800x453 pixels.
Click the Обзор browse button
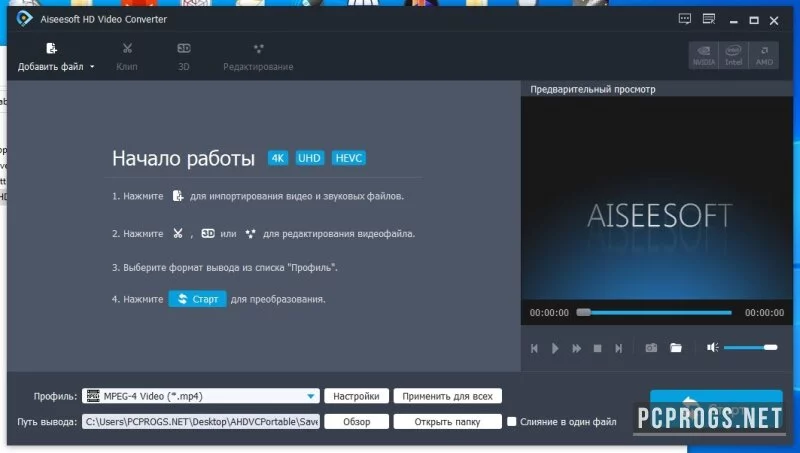point(356,421)
